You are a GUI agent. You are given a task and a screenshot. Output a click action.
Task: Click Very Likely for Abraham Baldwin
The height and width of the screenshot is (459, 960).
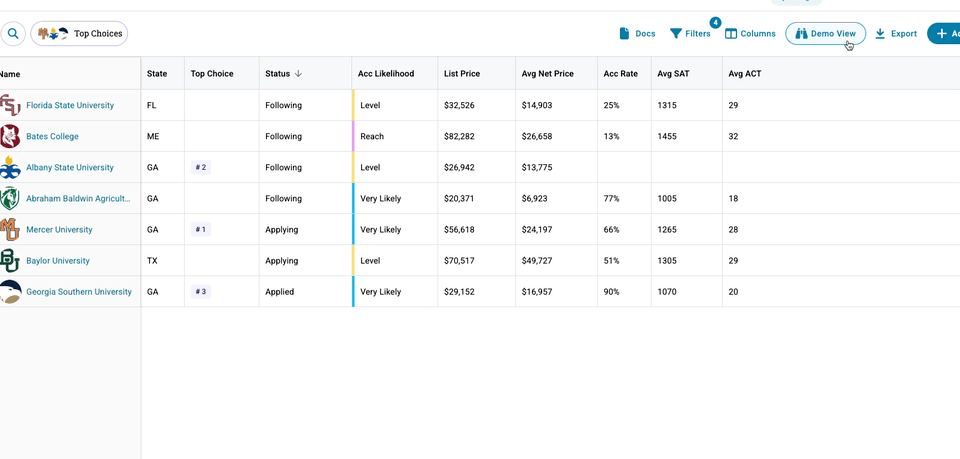tap(381, 198)
